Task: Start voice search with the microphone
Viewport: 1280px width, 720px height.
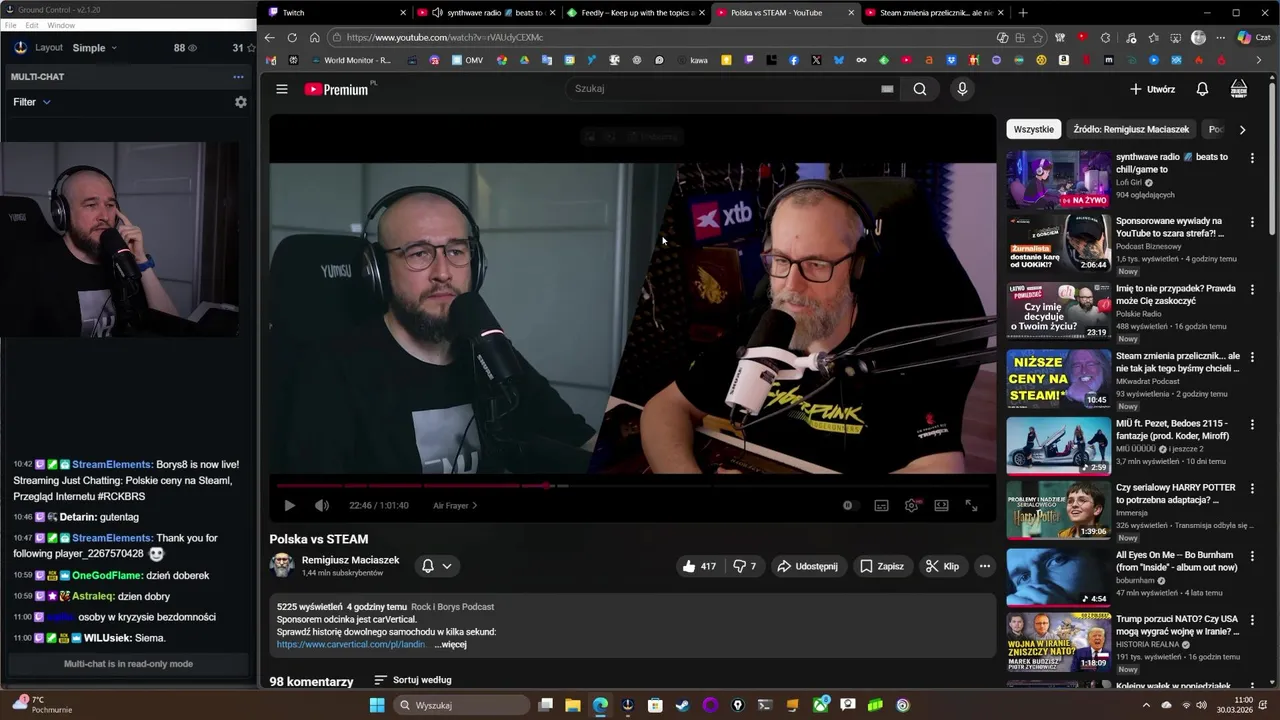Action: [x=962, y=89]
